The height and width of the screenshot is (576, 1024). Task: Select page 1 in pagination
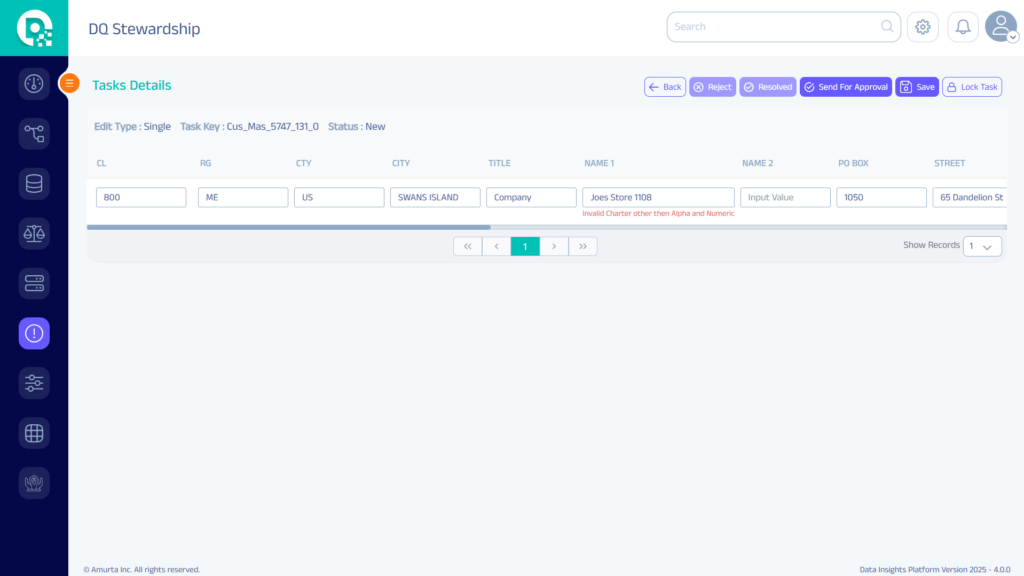pyautogui.click(x=525, y=246)
